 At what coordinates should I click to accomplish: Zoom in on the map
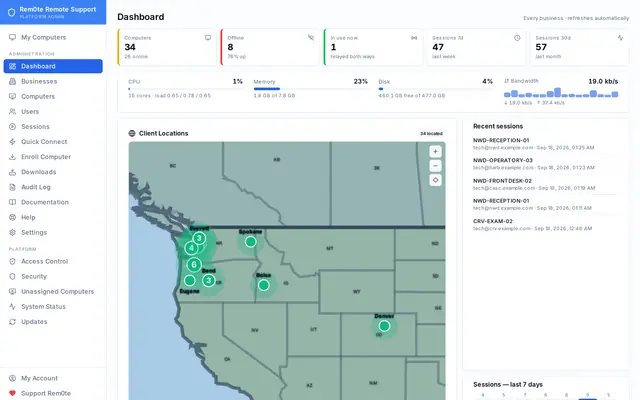click(x=436, y=151)
